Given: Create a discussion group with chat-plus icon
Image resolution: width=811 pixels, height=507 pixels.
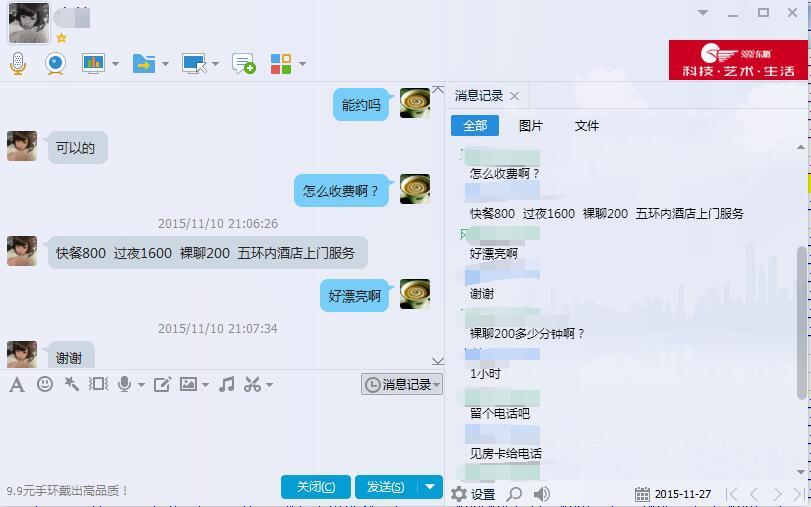Looking at the screenshot, I should click(244, 64).
